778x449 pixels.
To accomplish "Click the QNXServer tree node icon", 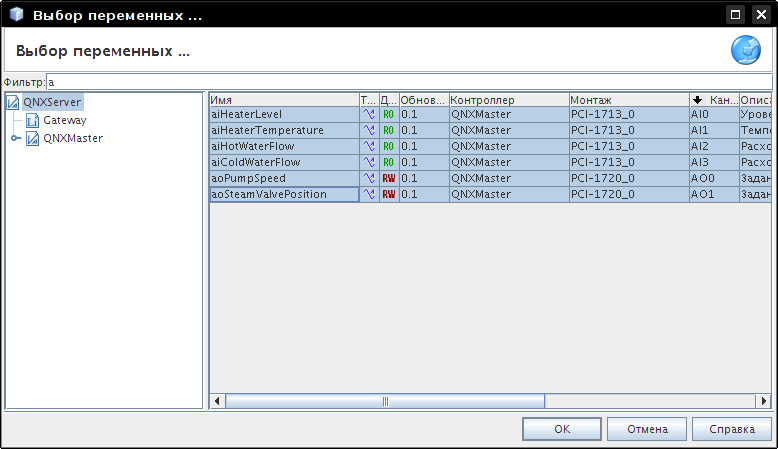I will tap(13, 102).
